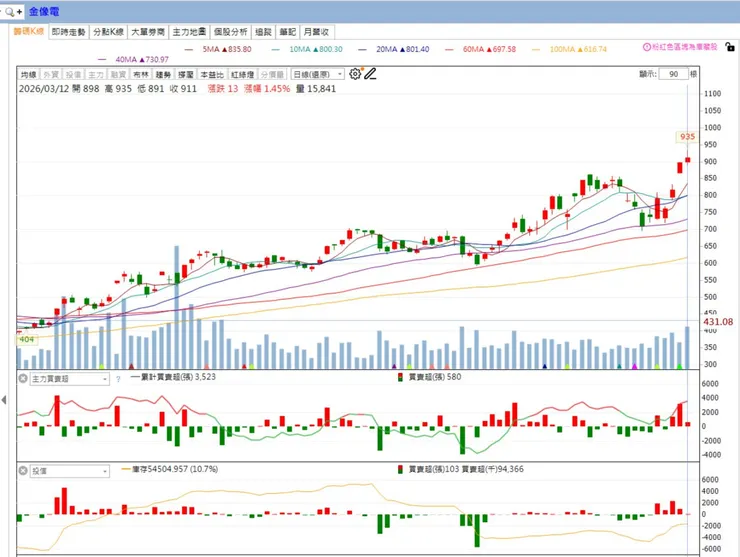This screenshot has height=557, width=740.
Task: Open the question-mark help for 主力買賣超
Action: (118, 379)
